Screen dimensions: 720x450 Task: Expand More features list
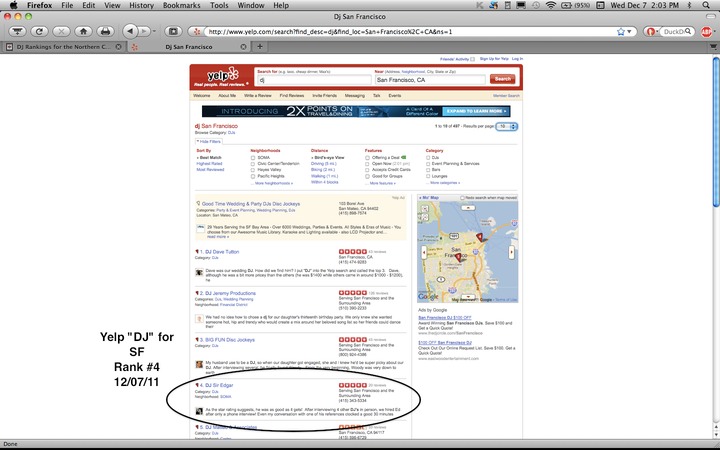(x=382, y=183)
